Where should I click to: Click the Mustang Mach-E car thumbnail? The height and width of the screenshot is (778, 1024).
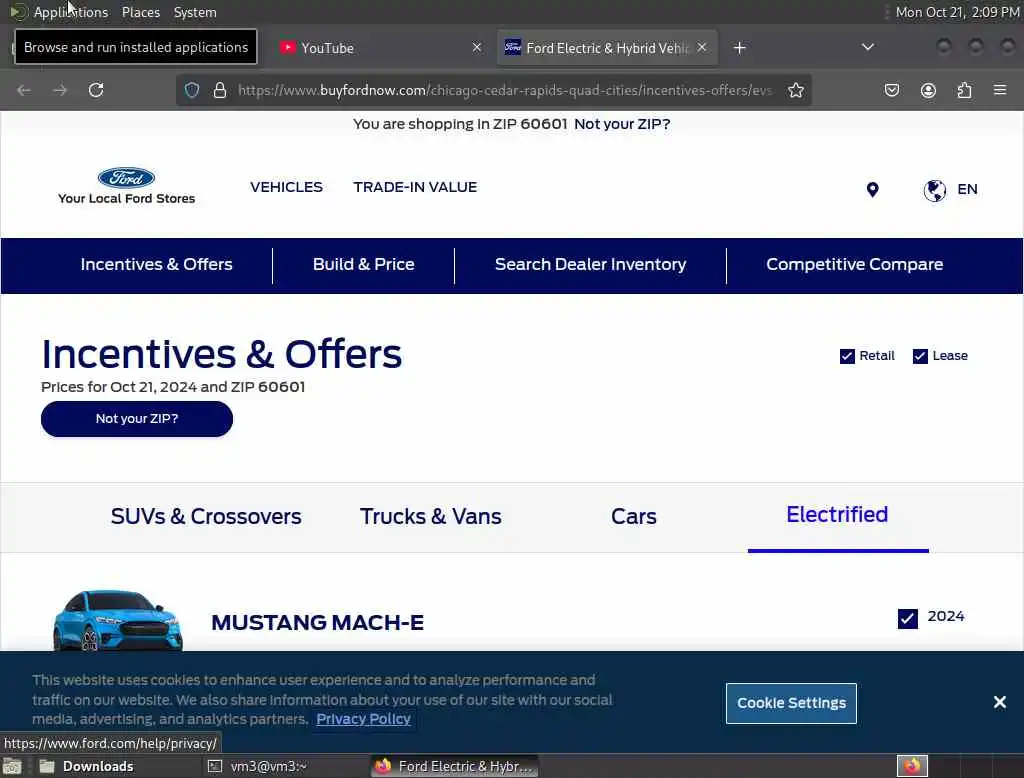pyautogui.click(x=118, y=620)
